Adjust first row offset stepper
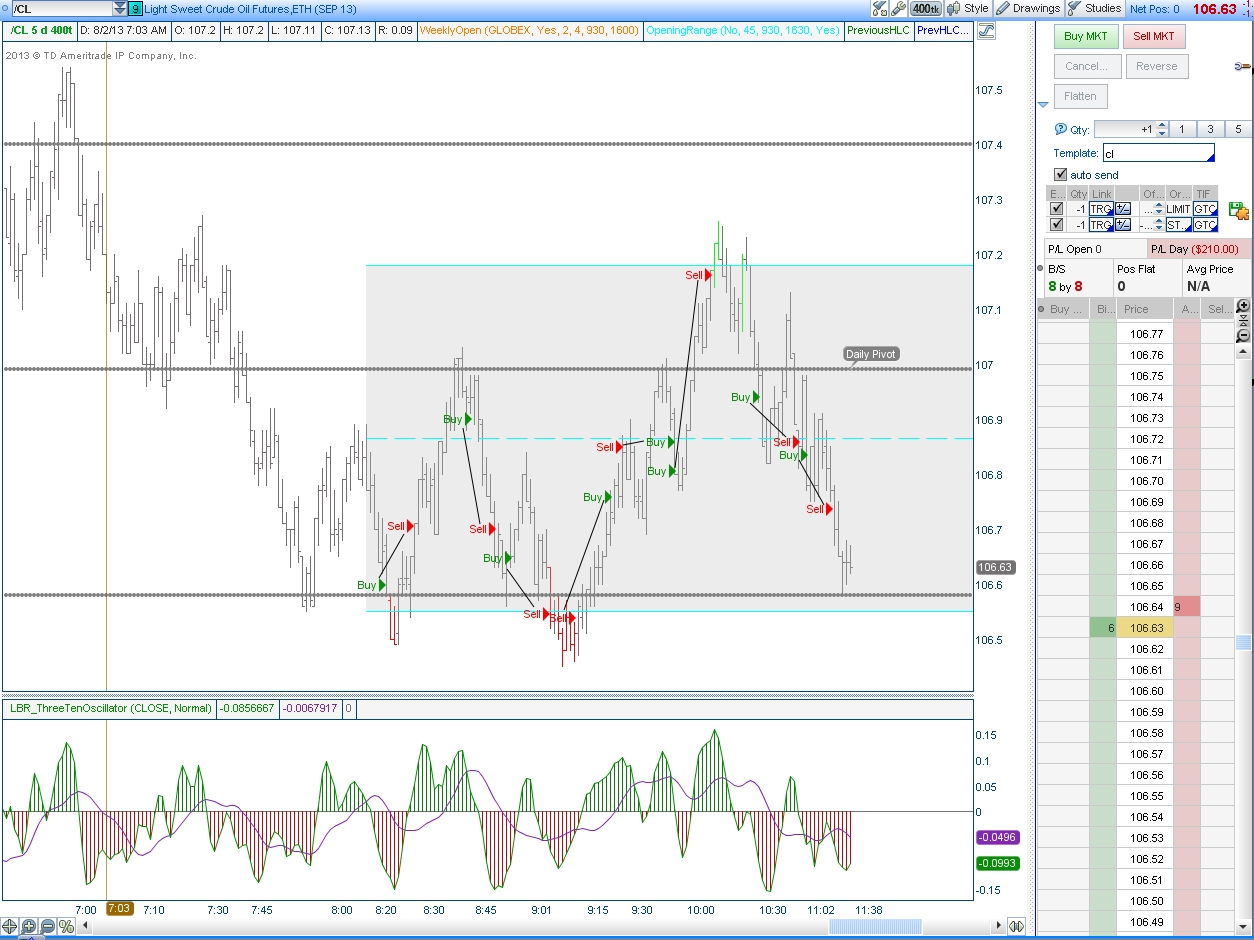The height and width of the screenshot is (940, 1254). coord(1160,209)
